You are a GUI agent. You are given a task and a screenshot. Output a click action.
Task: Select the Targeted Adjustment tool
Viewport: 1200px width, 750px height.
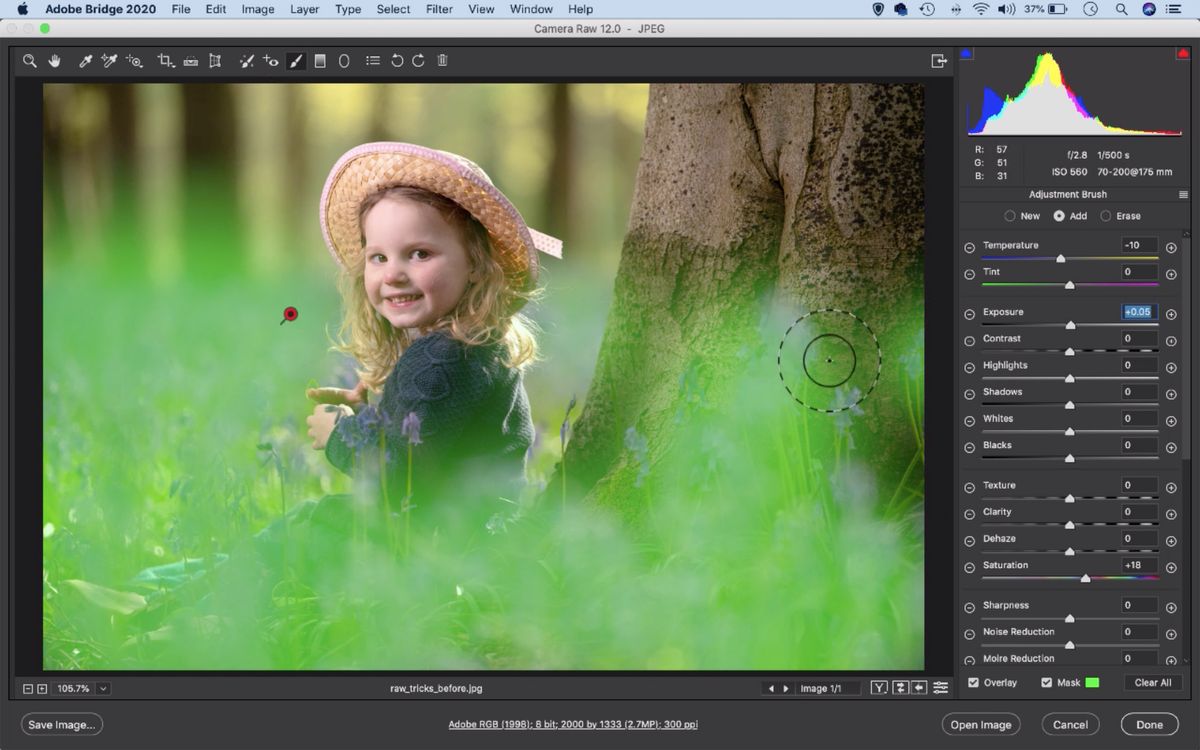(134, 61)
